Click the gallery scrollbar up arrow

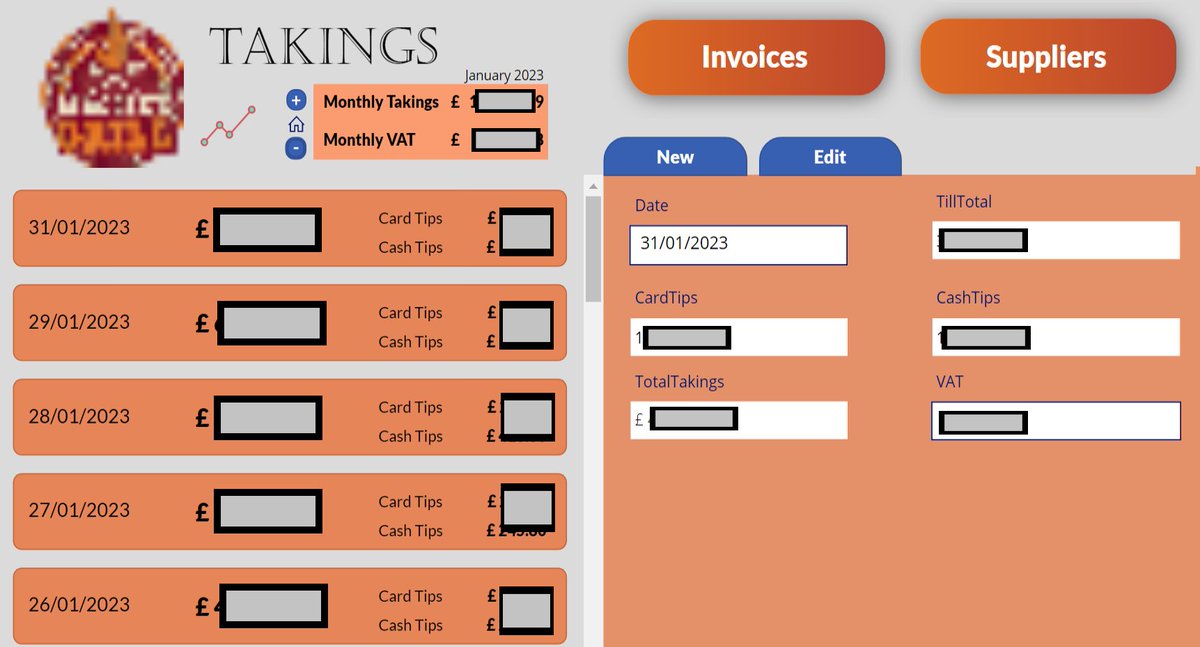click(x=592, y=187)
